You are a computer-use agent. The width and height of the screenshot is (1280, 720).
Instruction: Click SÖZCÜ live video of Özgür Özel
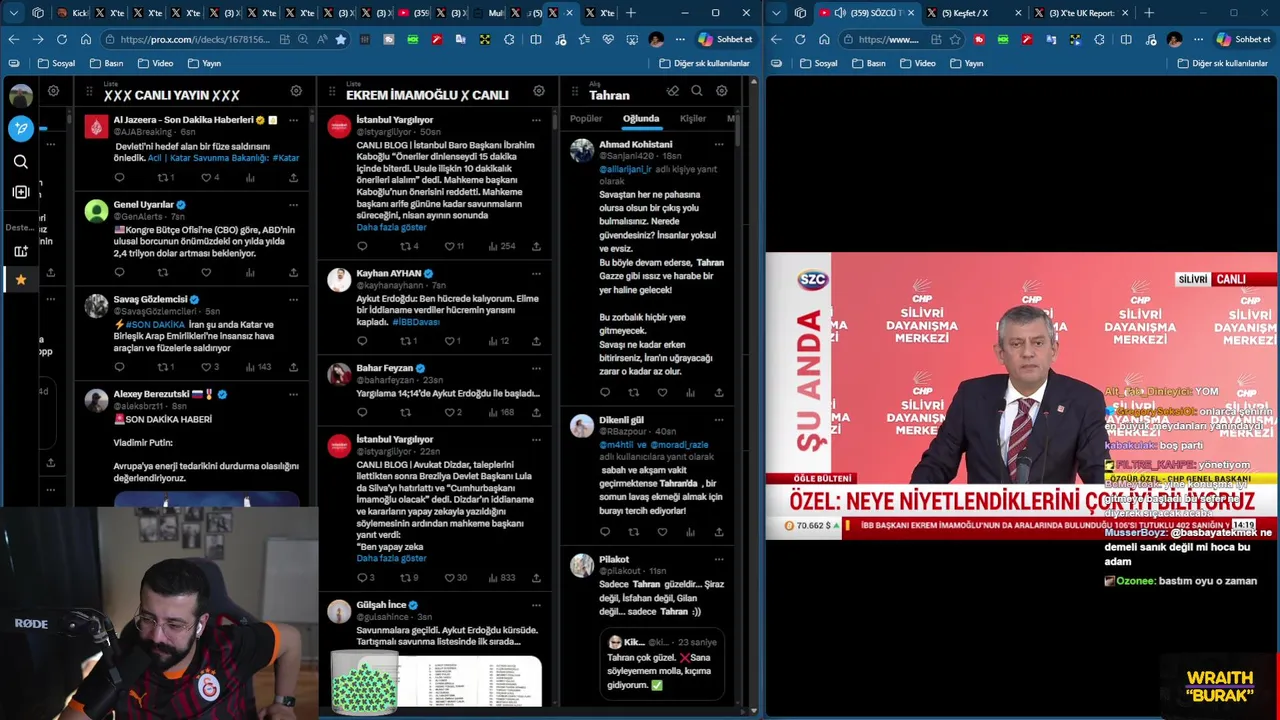tap(1021, 396)
